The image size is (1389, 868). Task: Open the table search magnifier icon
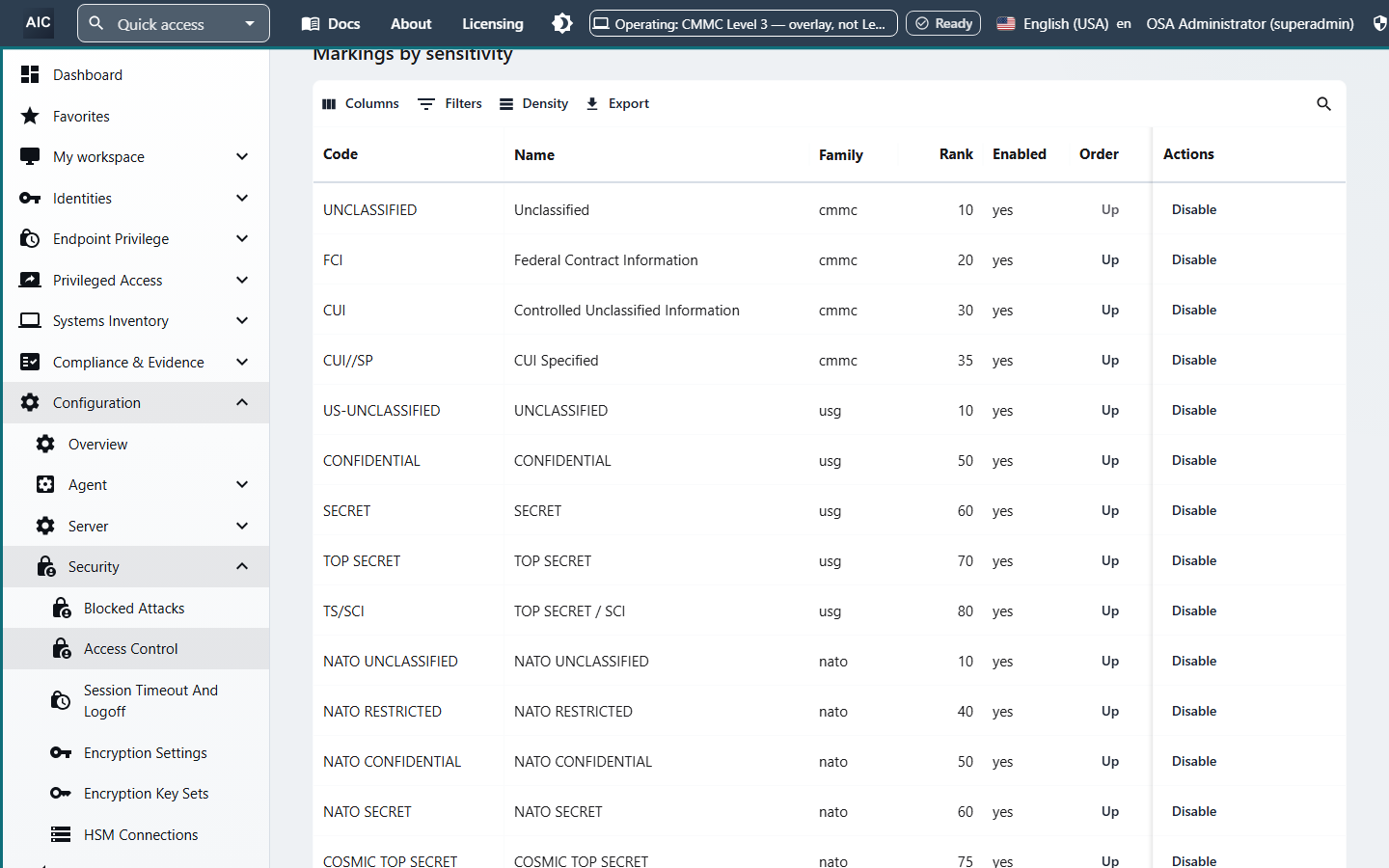(1323, 104)
